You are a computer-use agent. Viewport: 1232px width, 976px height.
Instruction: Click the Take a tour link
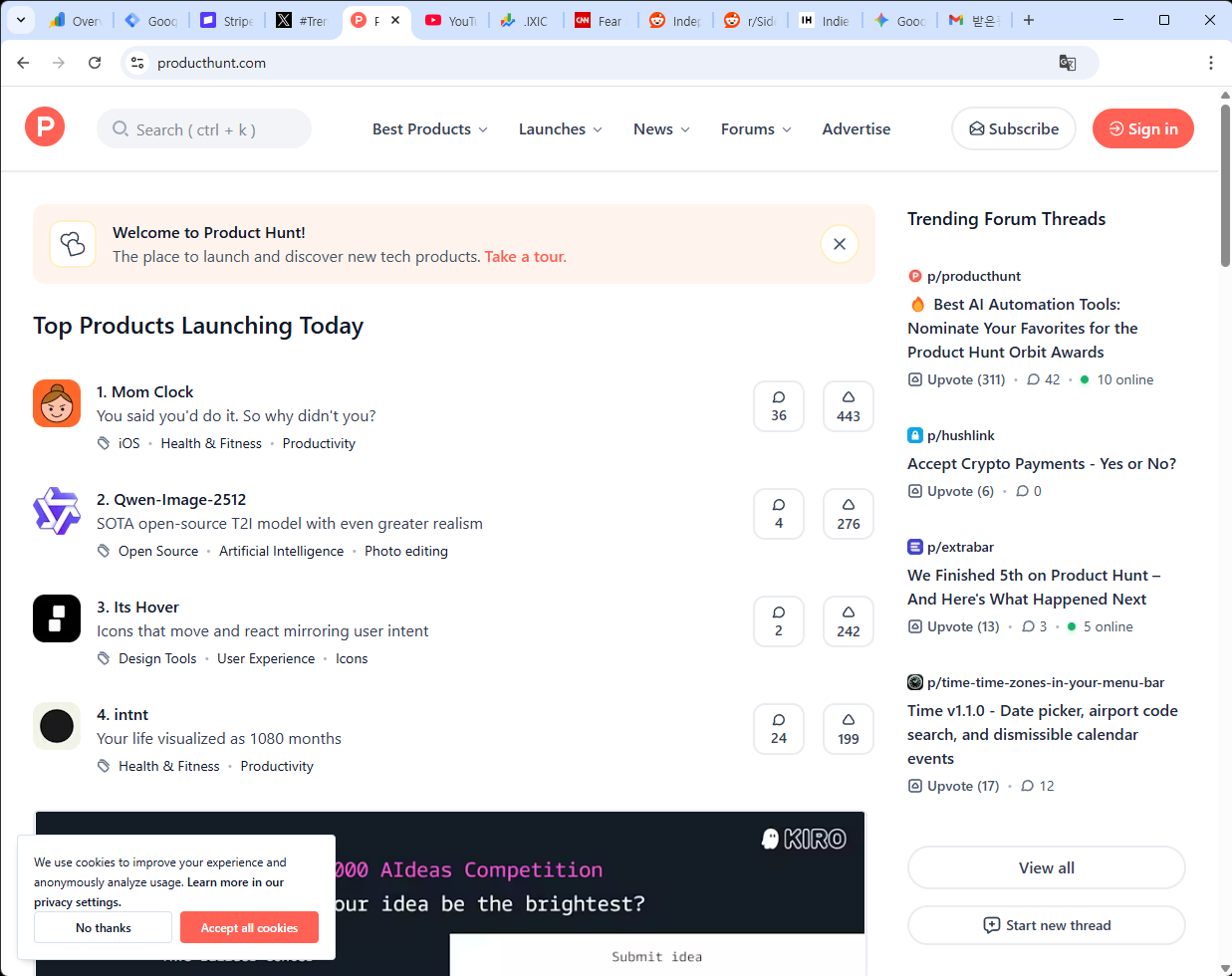pos(525,257)
